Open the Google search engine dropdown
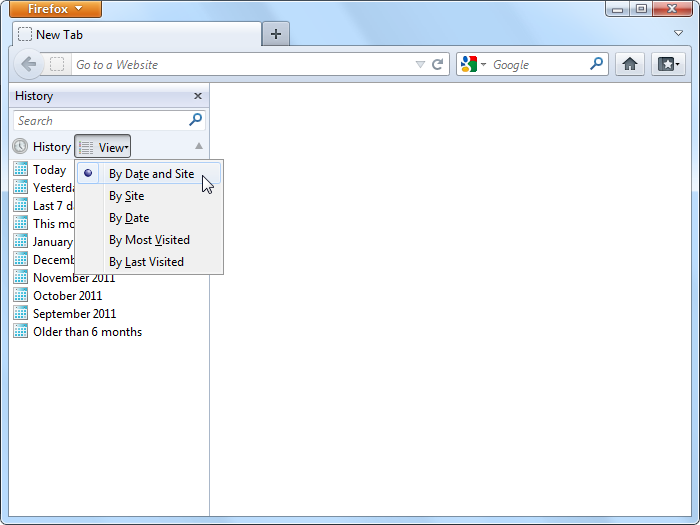The height and width of the screenshot is (525, 700). 472,64
